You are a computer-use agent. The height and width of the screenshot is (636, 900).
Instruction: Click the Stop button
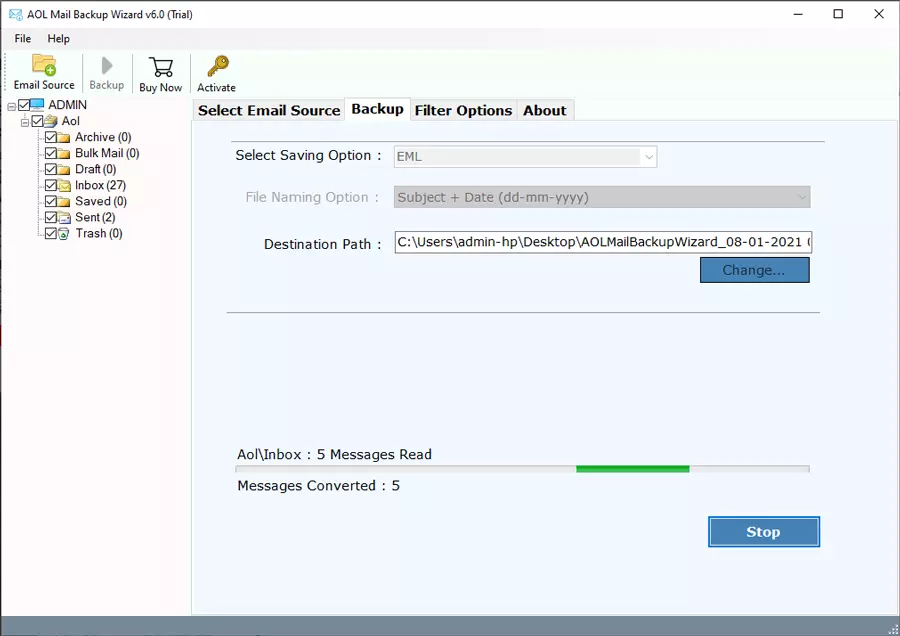[x=763, y=532]
